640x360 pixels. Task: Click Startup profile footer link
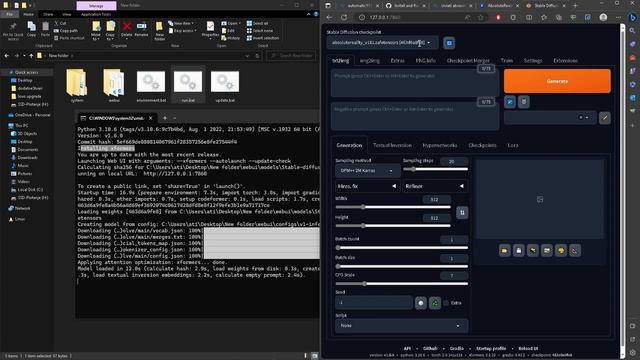click(x=491, y=349)
